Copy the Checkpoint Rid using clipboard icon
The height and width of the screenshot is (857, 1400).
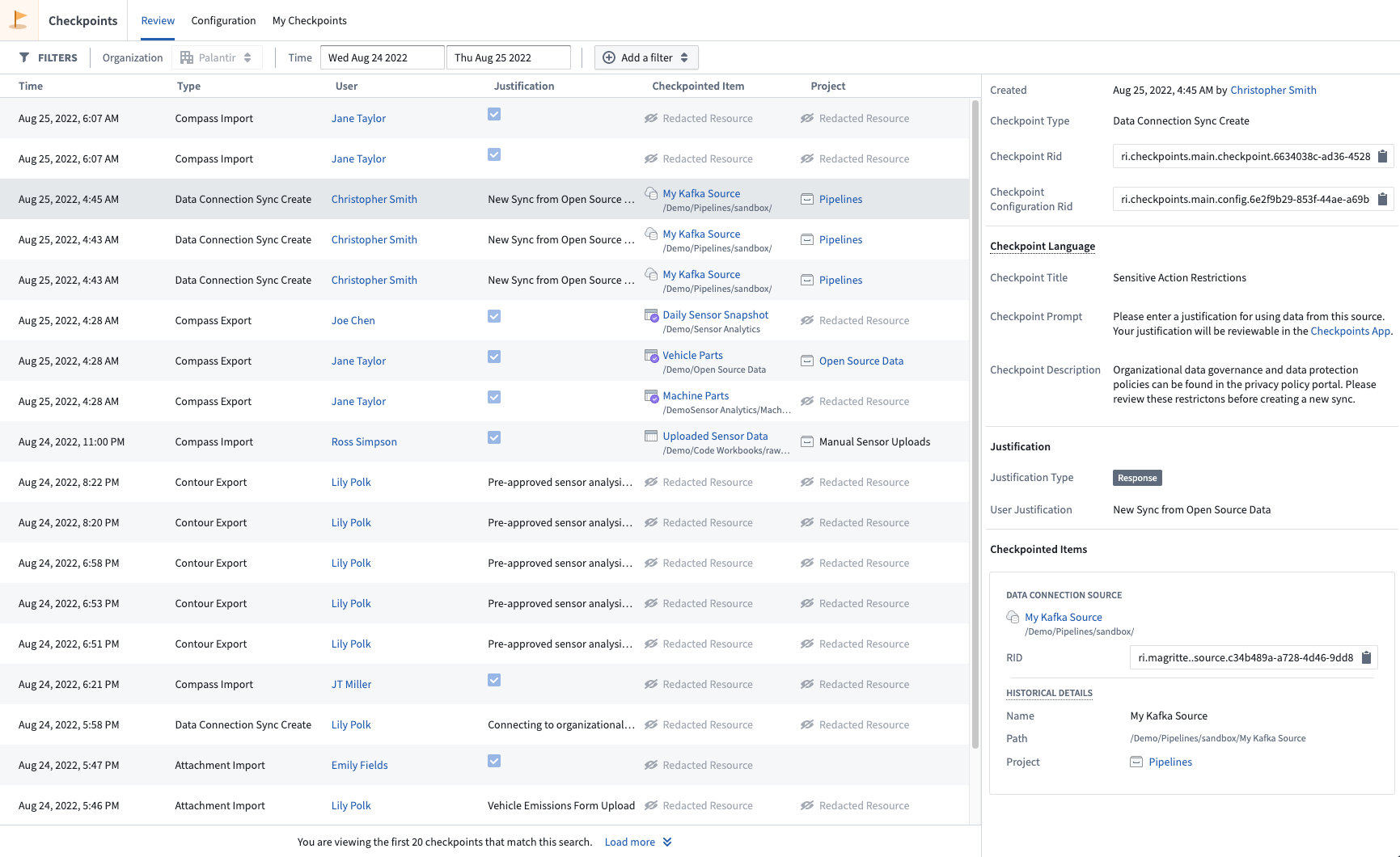click(1383, 156)
